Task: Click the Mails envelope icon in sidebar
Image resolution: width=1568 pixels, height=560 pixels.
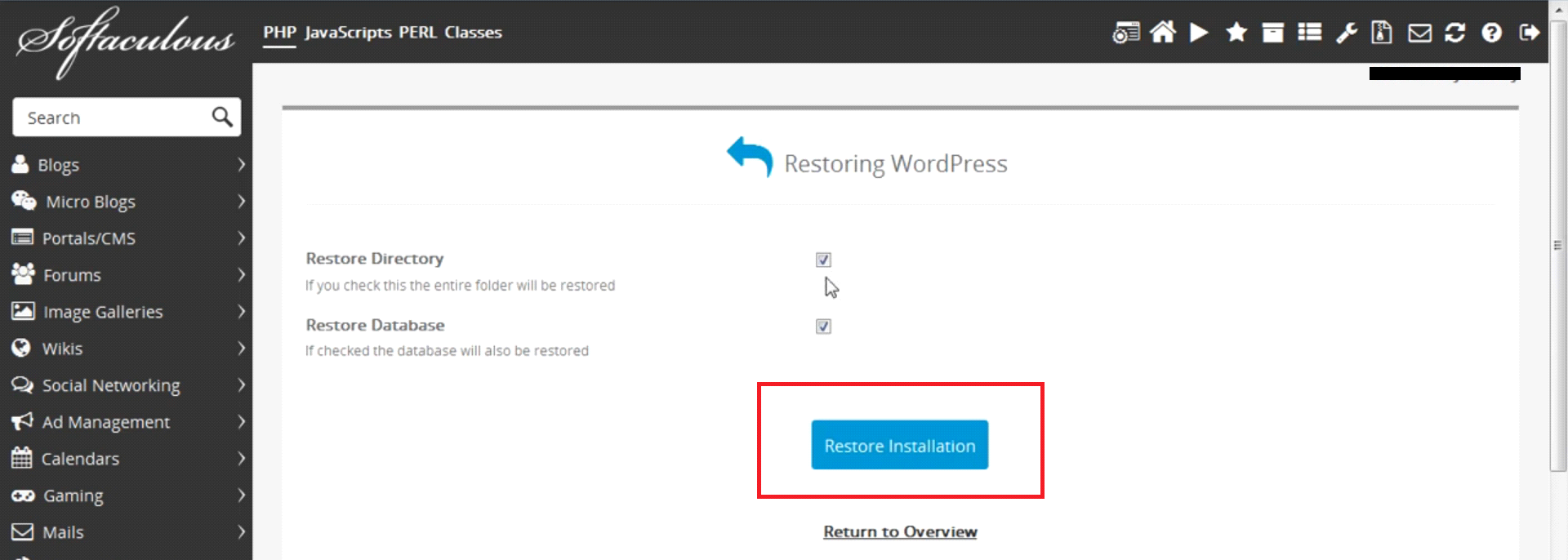Action: (x=22, y=531)
